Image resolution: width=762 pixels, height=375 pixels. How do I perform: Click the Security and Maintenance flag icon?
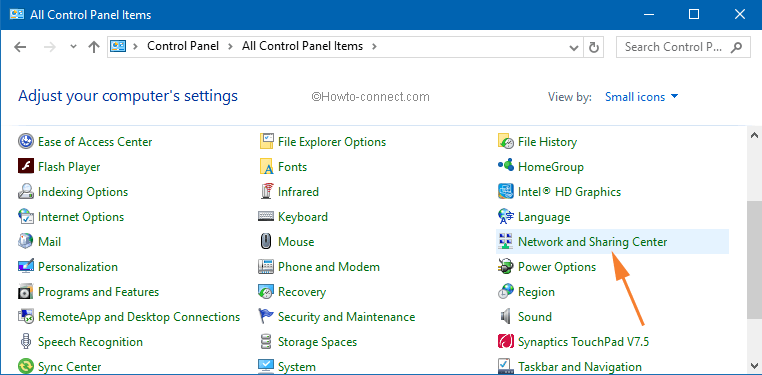click(x=266, y=317)
